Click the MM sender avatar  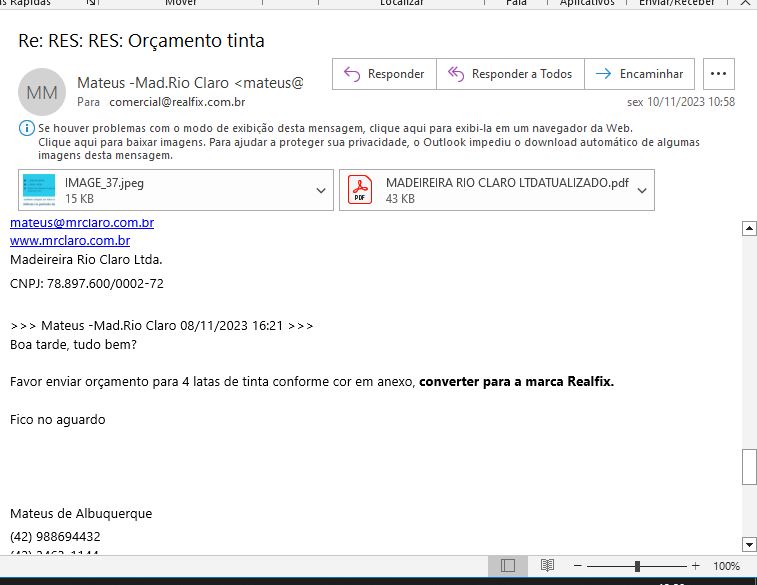tap(42, 92)
